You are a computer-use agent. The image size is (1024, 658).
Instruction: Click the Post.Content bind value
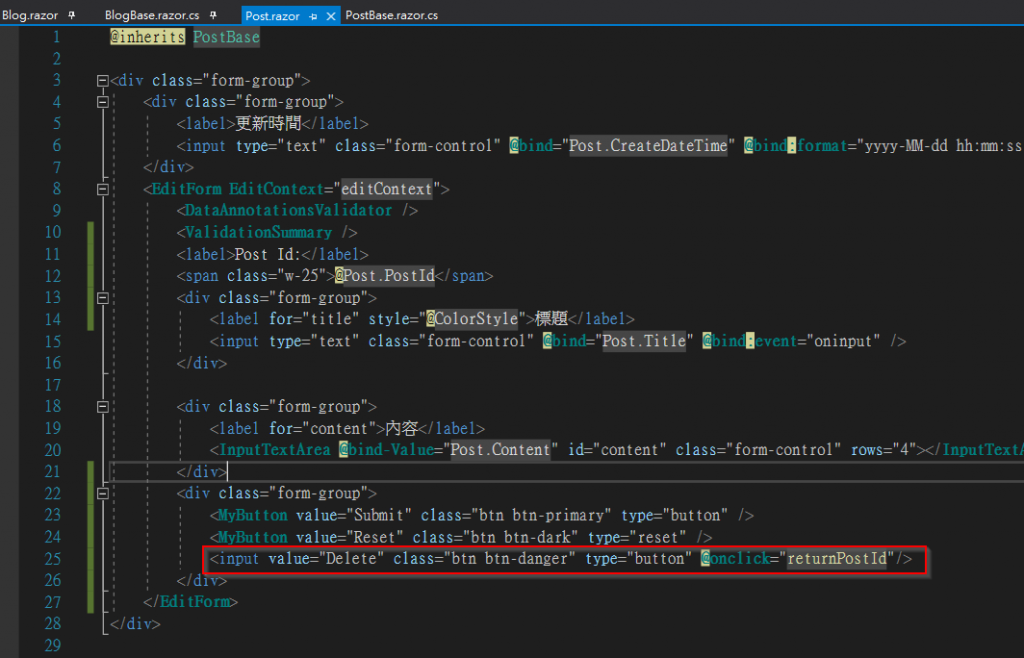[500, 450]
